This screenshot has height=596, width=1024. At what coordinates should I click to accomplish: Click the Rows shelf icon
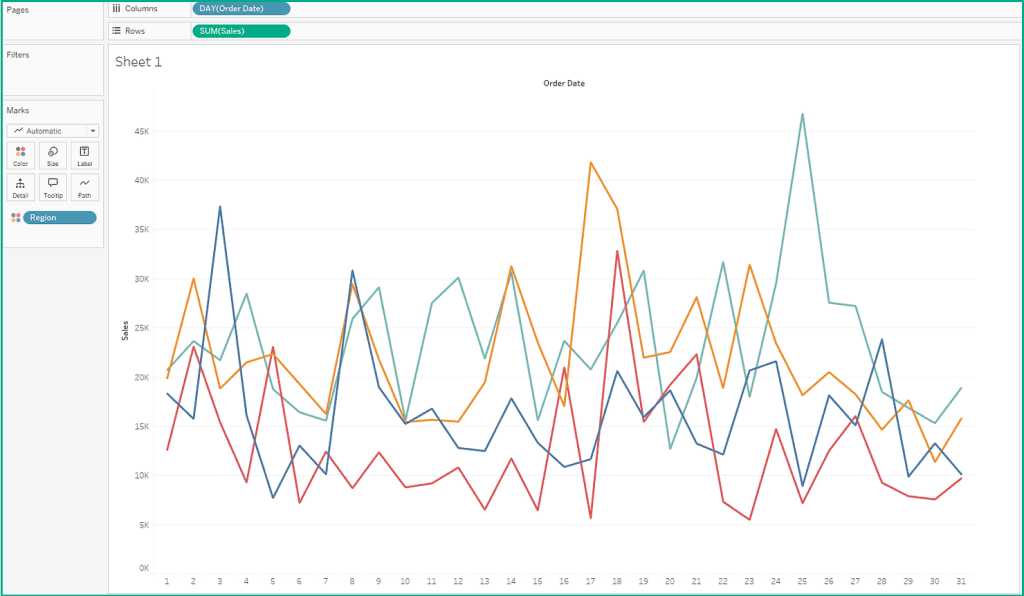pyautogui.click(x=116, y=31)
